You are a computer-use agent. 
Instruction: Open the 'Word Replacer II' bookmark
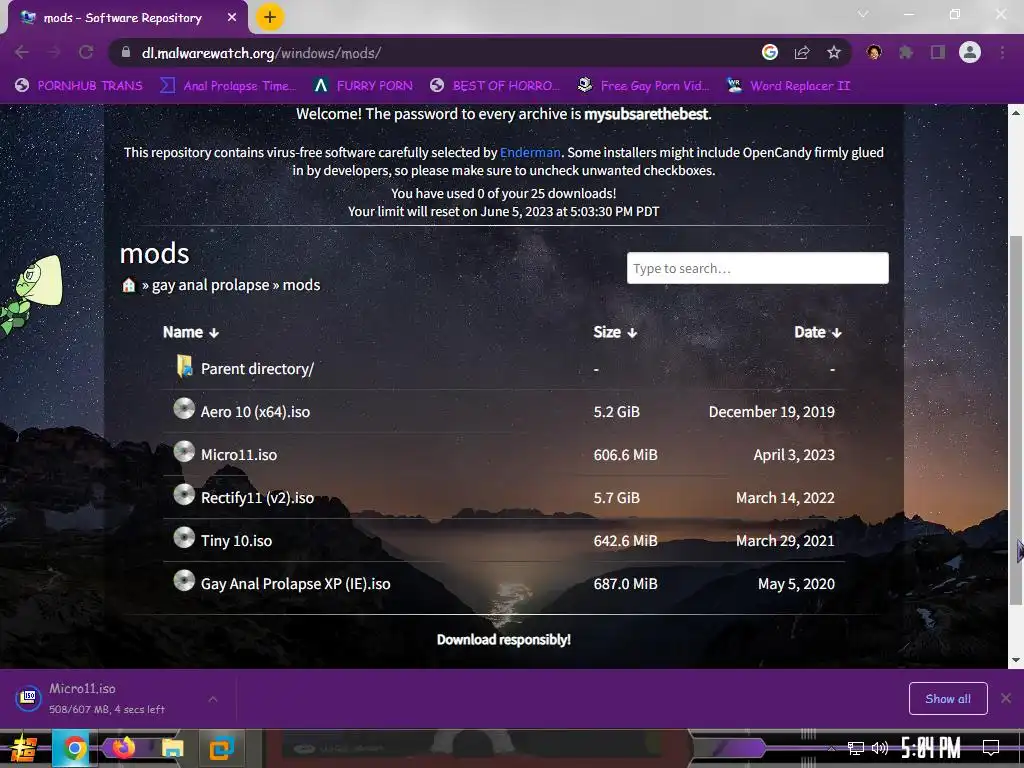pos(789,86)
